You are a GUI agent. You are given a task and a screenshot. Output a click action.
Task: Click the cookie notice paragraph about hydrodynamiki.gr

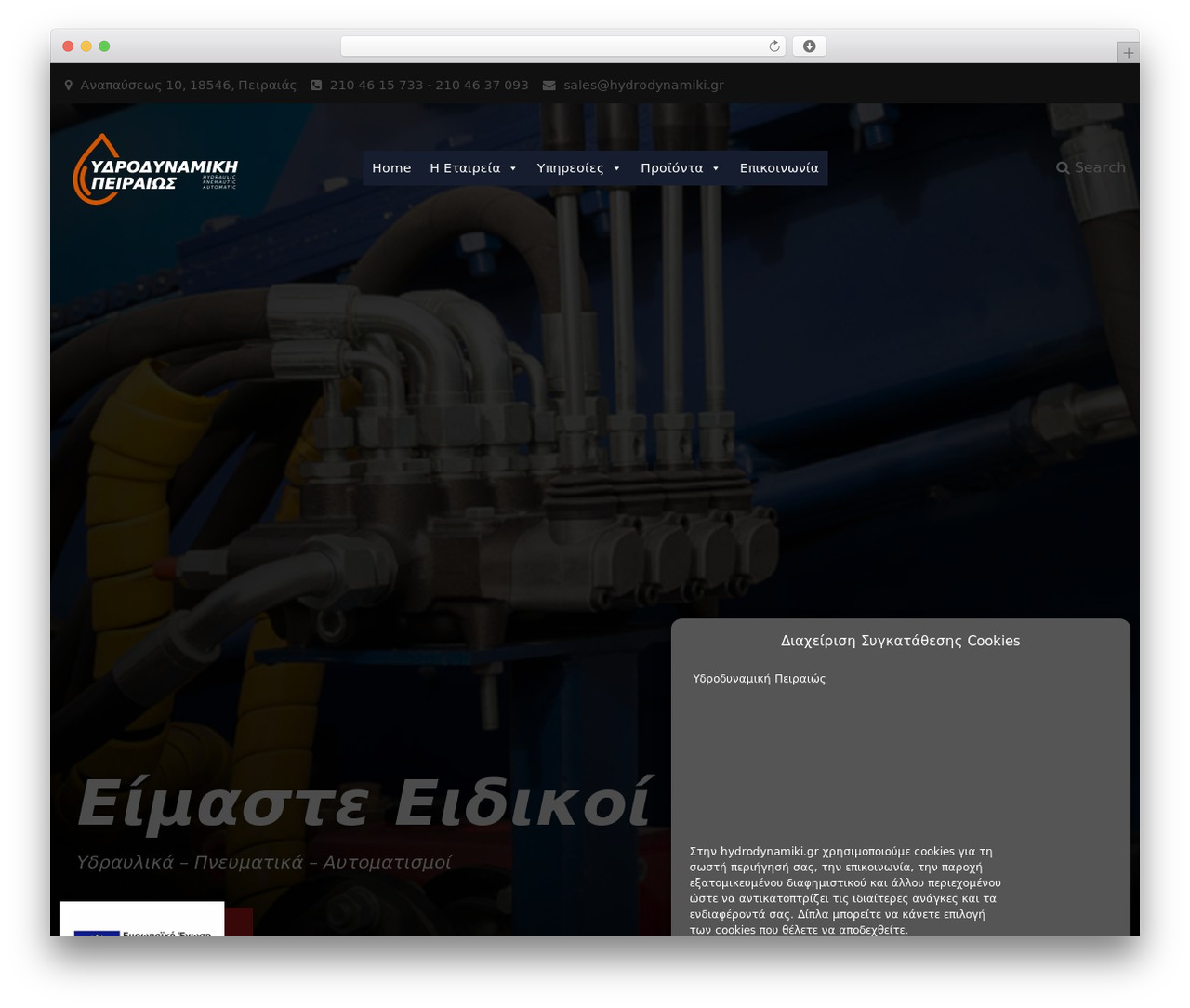[x=845, y=890]
